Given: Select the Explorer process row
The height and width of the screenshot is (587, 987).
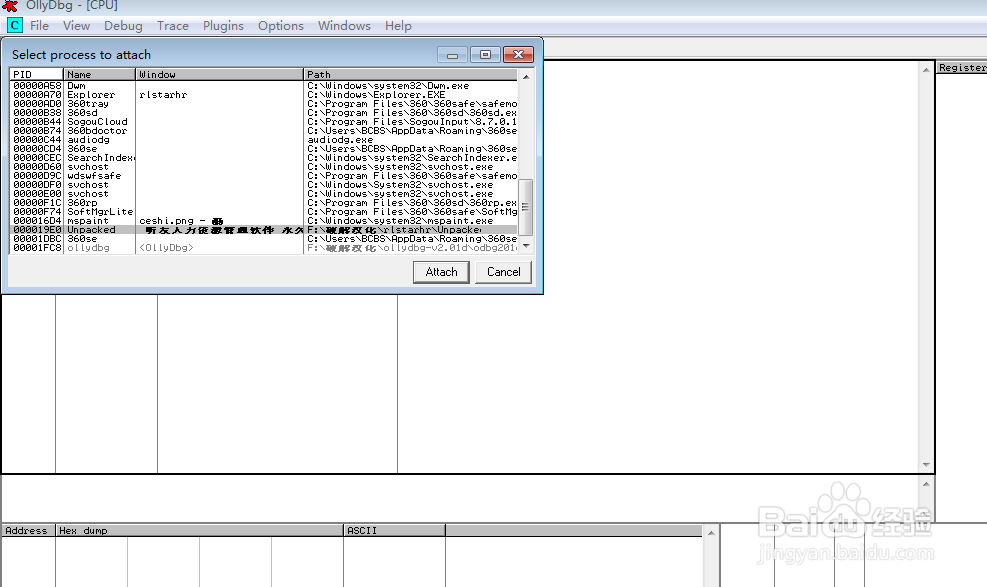Looking at the screenshot, I should click(264, 94).
